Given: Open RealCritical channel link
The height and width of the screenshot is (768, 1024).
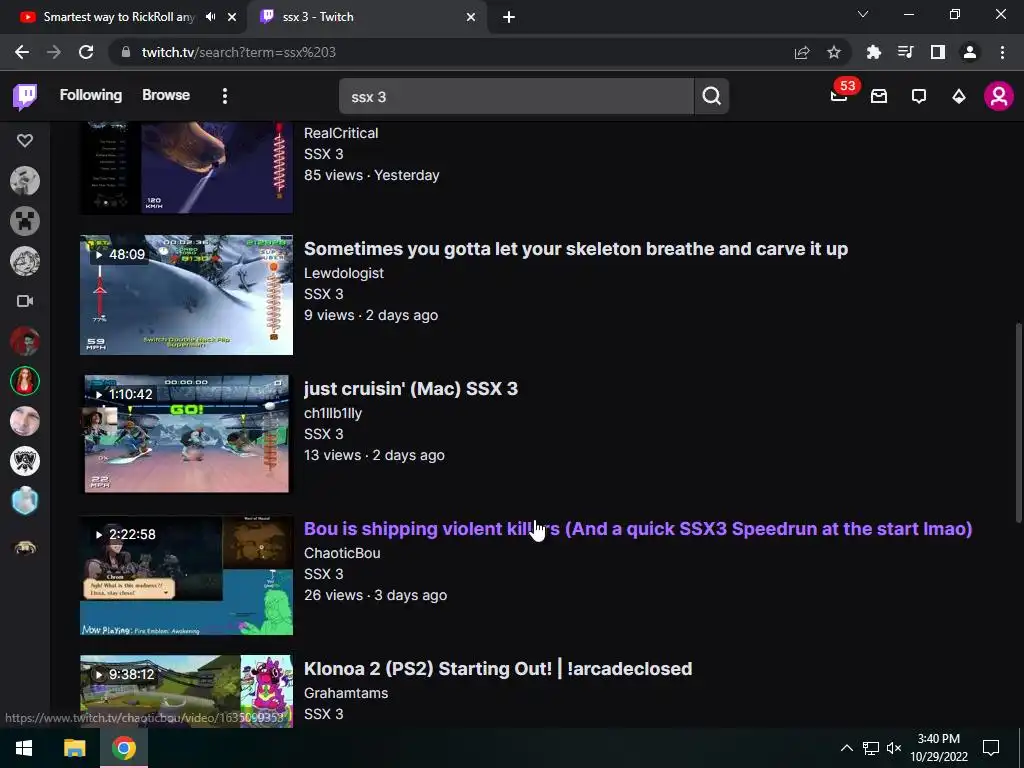Looking at the screenshot, I should [341, 133].
